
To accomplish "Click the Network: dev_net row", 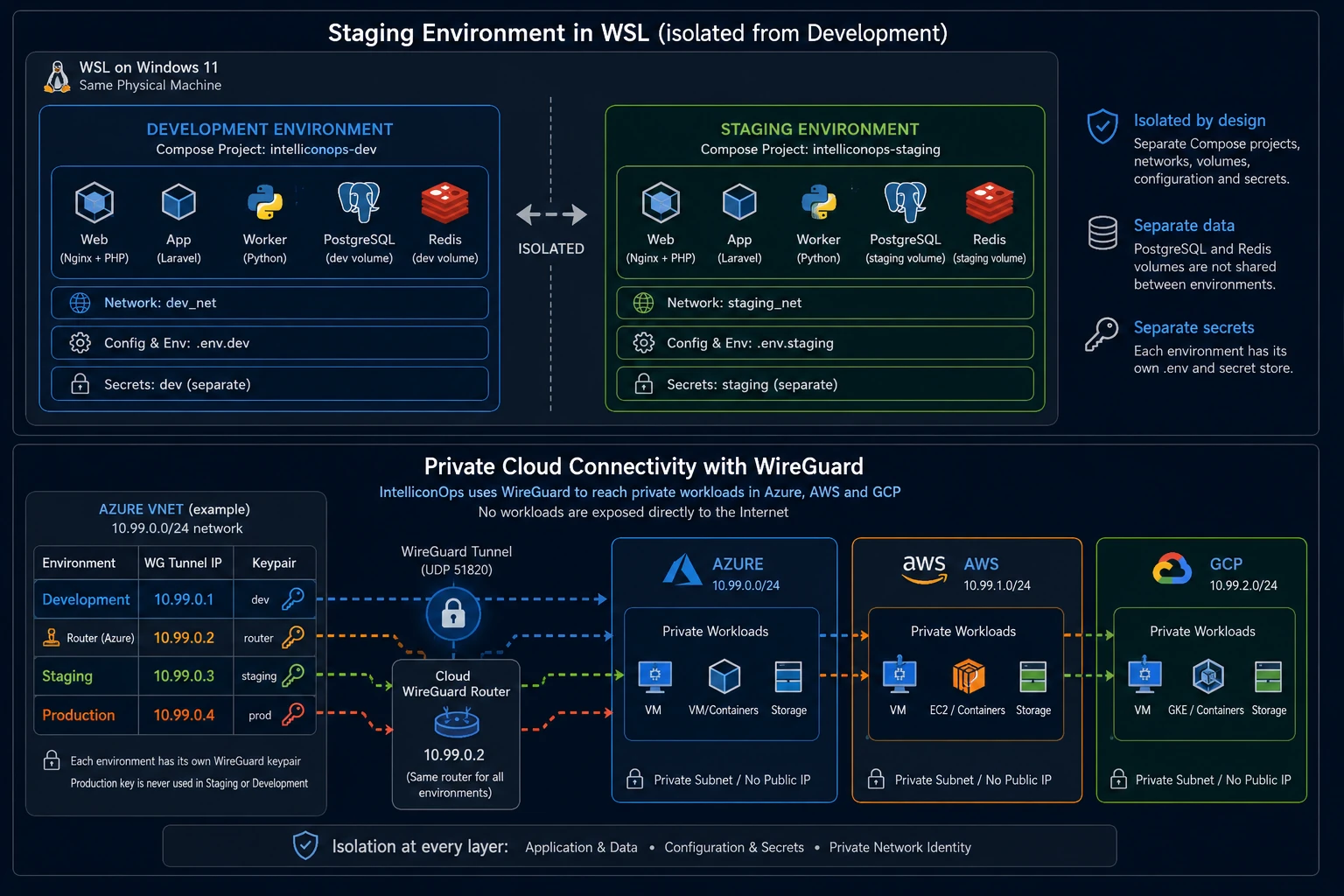I will [269, 303].
